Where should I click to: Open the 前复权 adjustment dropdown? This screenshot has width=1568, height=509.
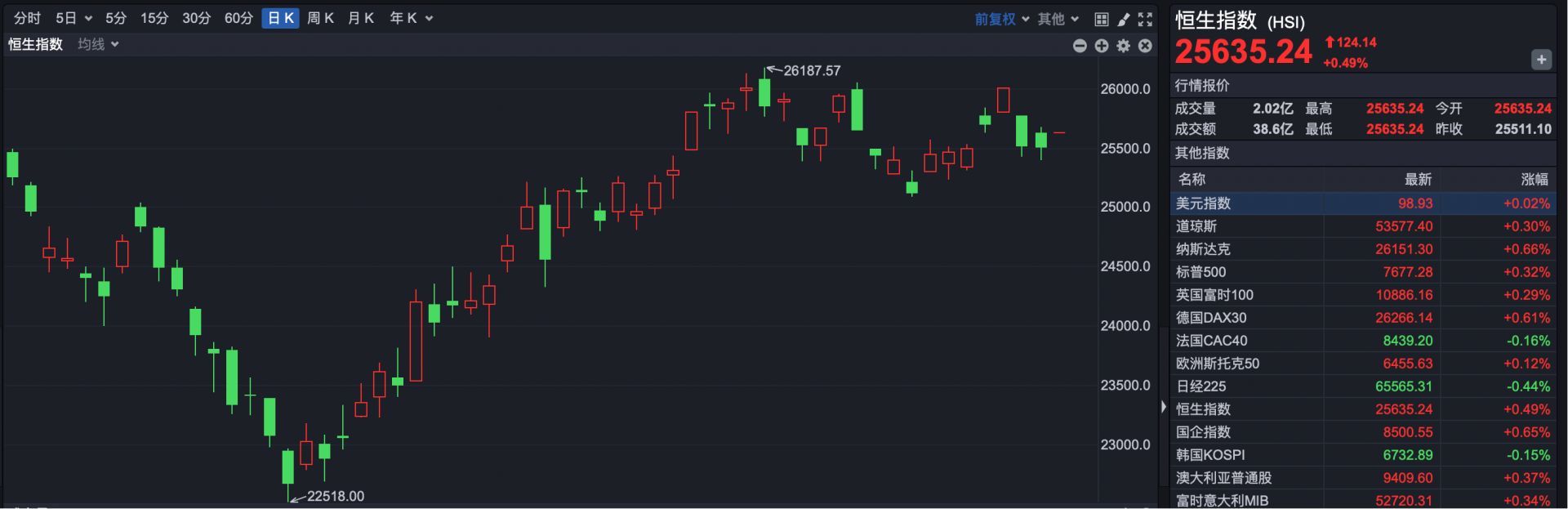click(x=1001, y=19)
